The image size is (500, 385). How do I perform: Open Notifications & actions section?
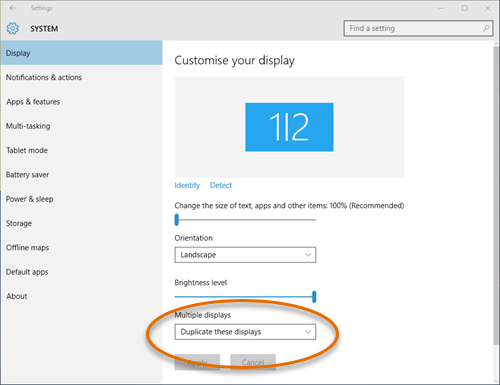click(x=44, y=77)
